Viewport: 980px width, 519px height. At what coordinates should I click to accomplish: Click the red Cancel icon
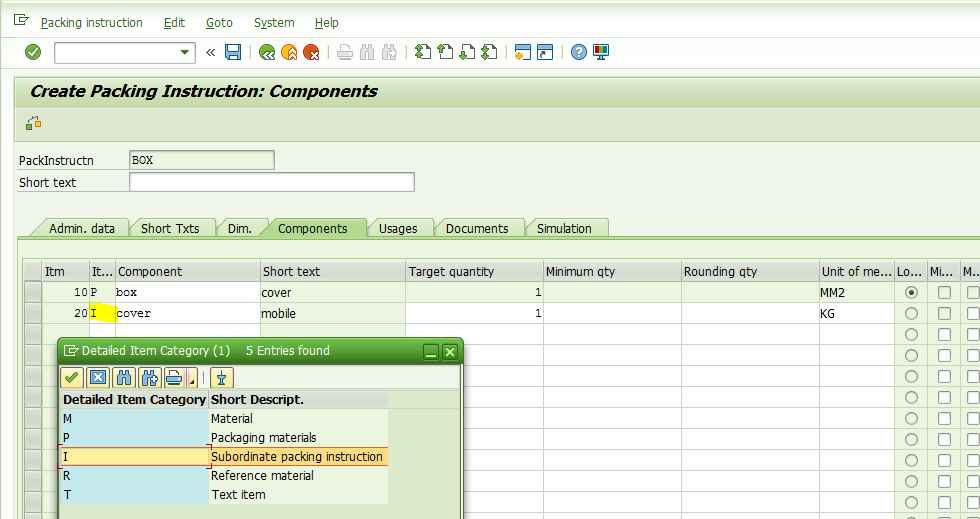coord(311,53)
